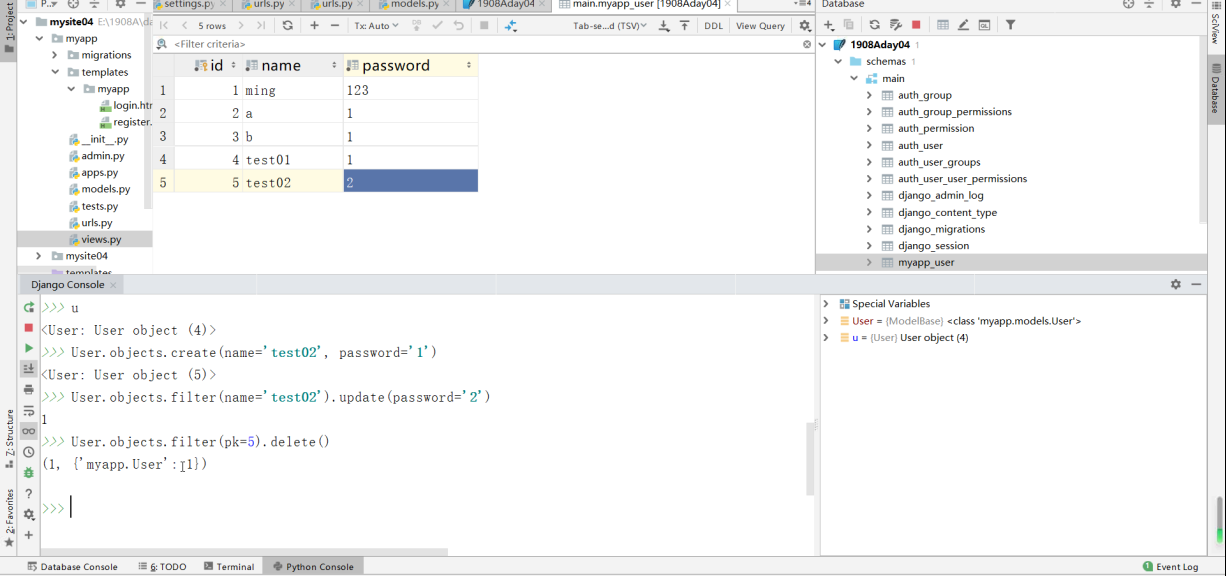Refresh the Database panel
The height and width of the screenshot is (576, 1226).
tap(875, 25)
